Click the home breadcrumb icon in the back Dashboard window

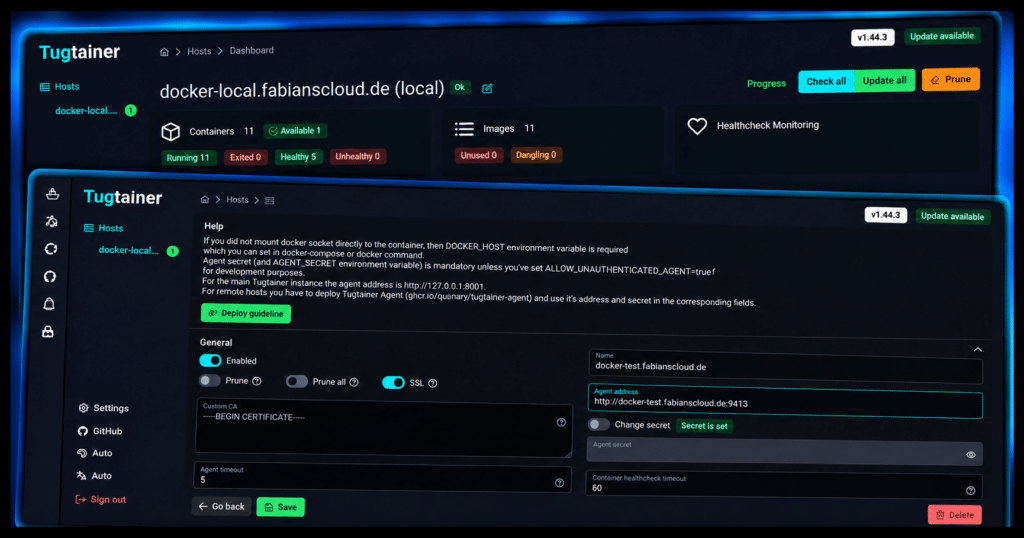tap(164, 52)
